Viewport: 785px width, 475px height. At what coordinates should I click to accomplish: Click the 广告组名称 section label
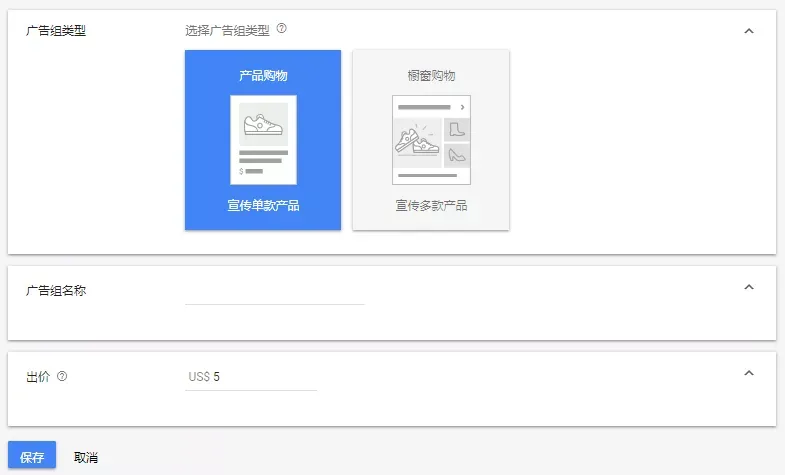coord(56,291)
